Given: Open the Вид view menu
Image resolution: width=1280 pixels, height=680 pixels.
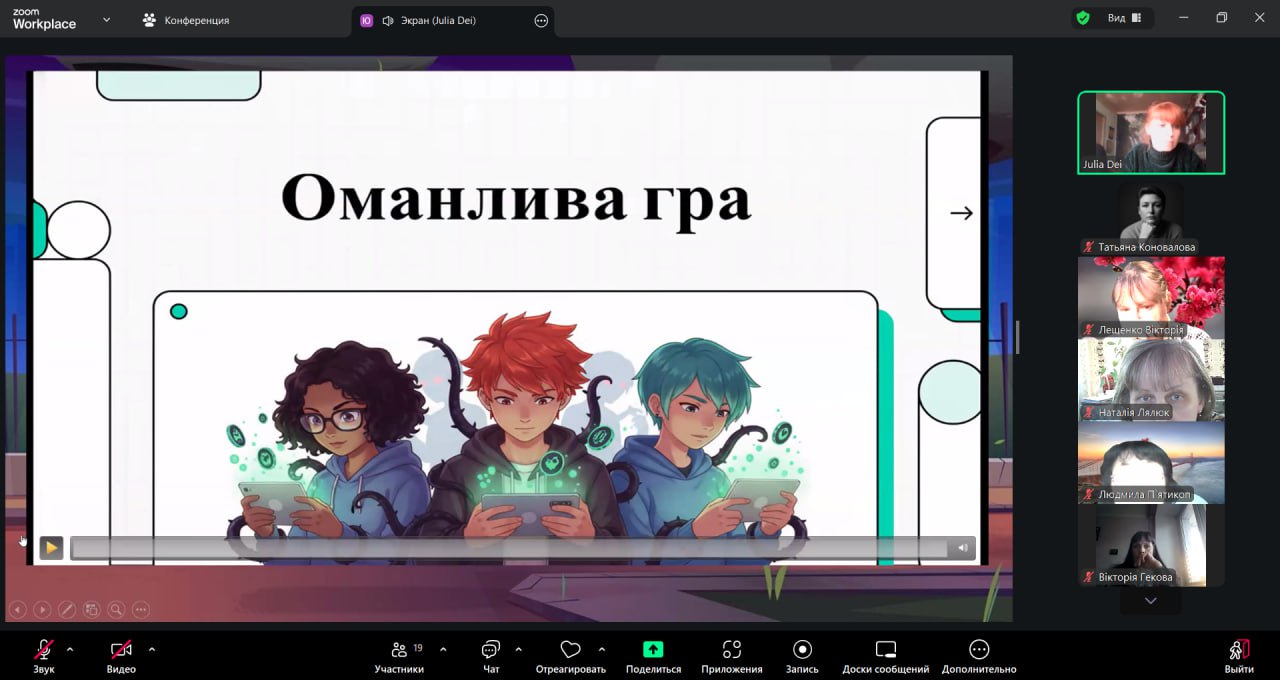Looking at the screenshot, I should tap(1124, 18).
